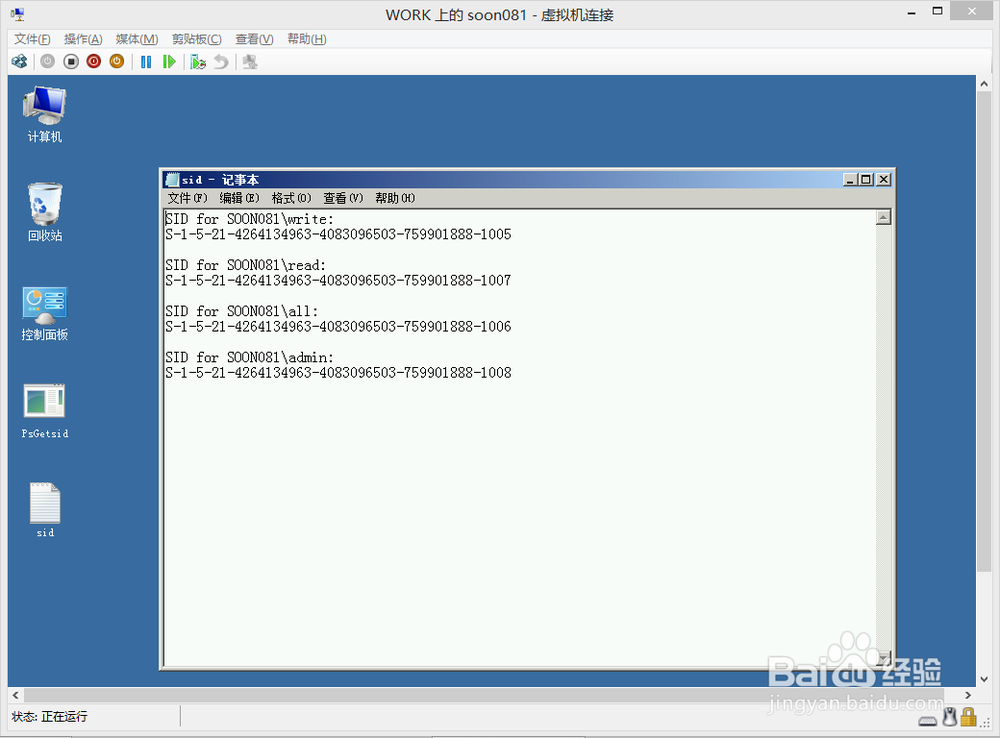Screen dimensions: 1000x738
Task: Select the PsGetsid desktop icon
Action: tap(45, 411)
